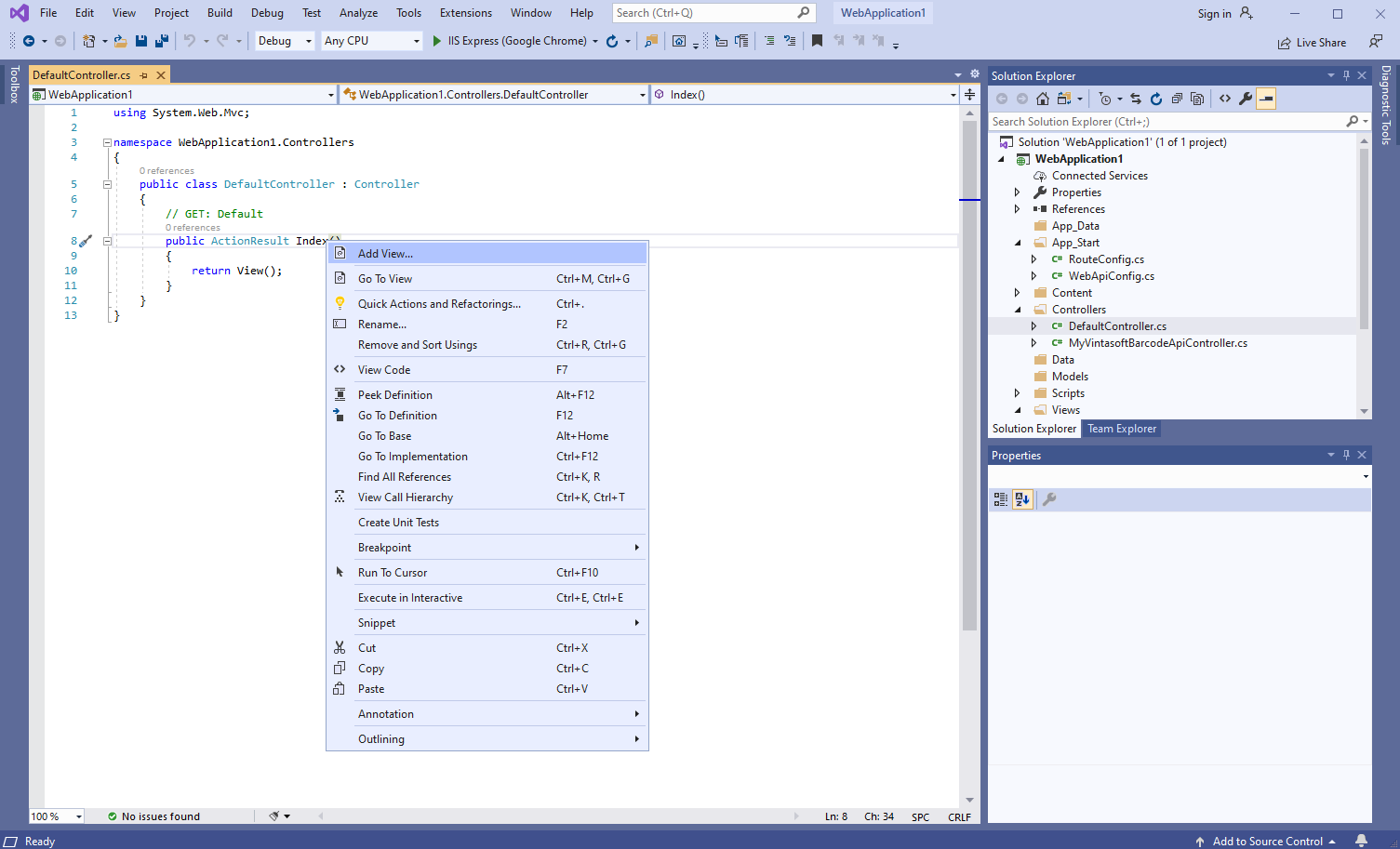
Task: Click the View Code icon in Solution Explorer
Action: [x=1225, y=99]
